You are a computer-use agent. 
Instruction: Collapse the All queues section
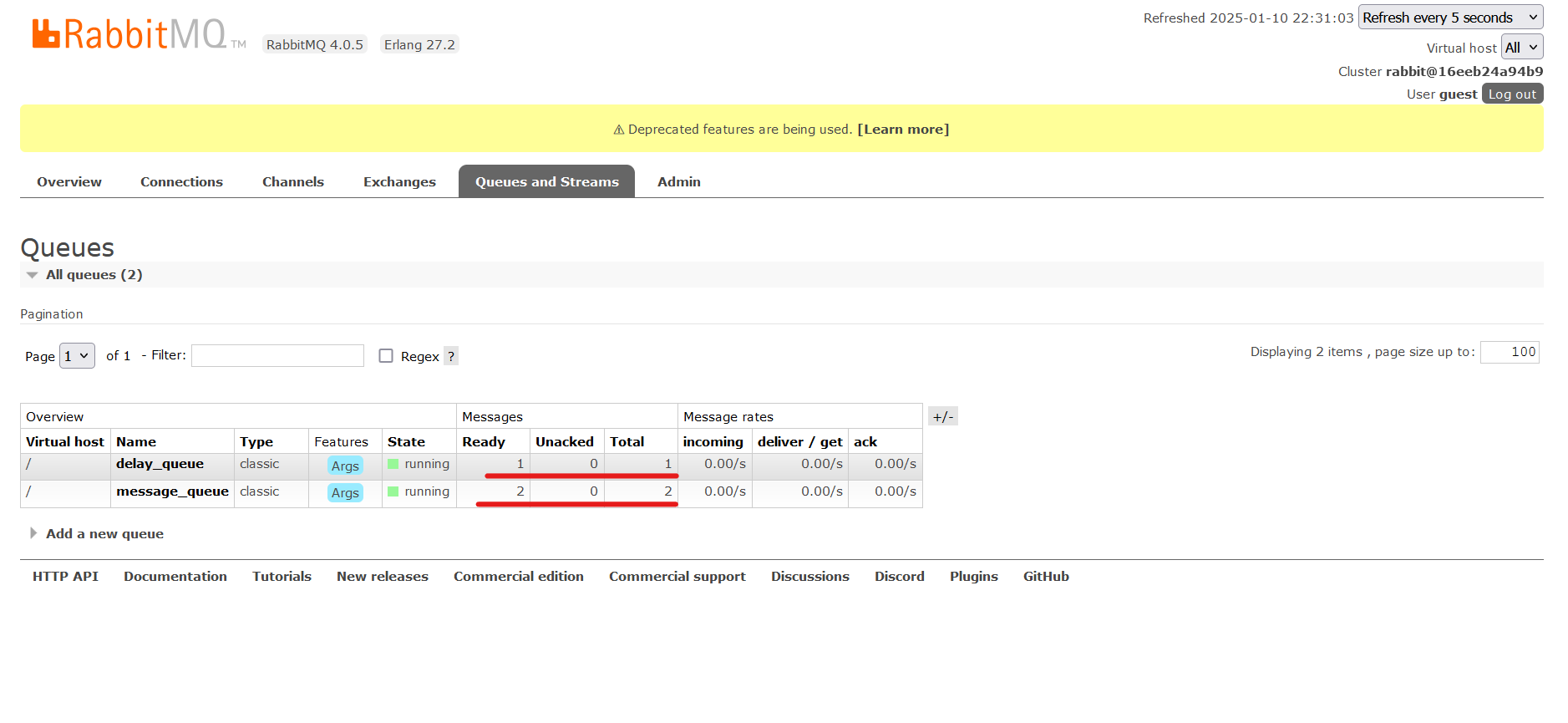click(94, 274)
